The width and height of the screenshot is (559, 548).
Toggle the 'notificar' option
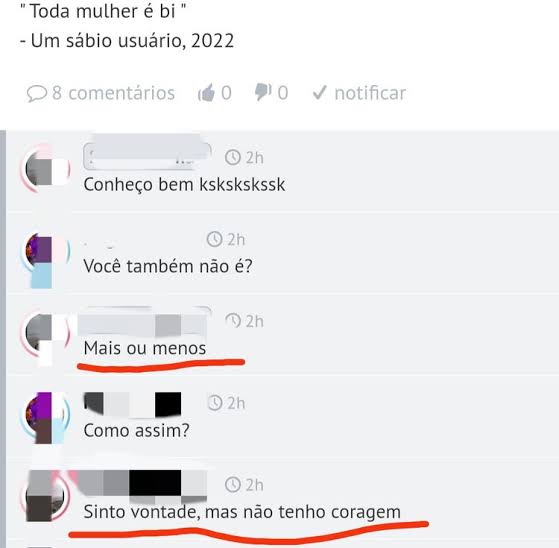359,93
